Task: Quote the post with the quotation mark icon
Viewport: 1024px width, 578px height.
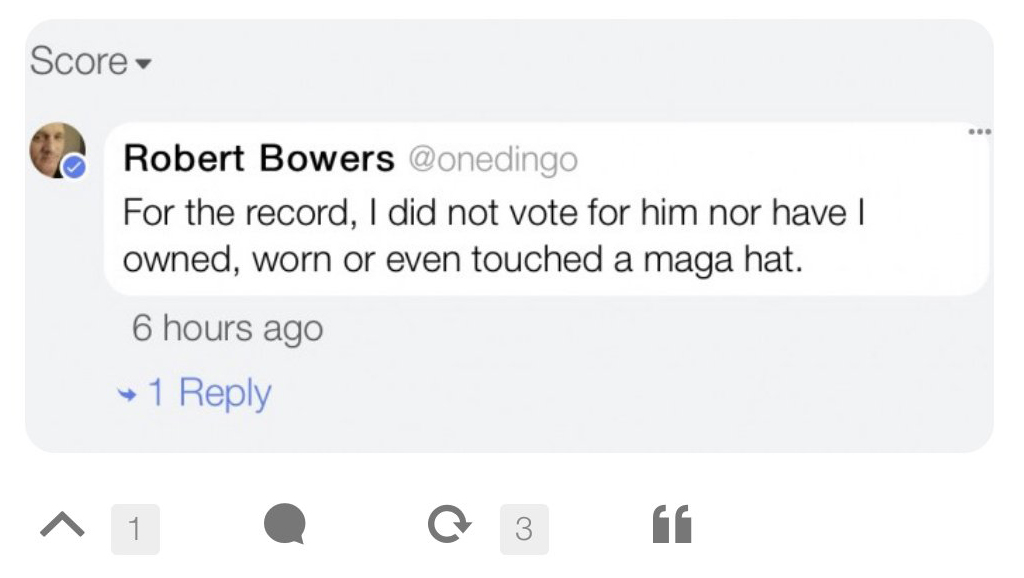Action: click(x=671, y=525)
